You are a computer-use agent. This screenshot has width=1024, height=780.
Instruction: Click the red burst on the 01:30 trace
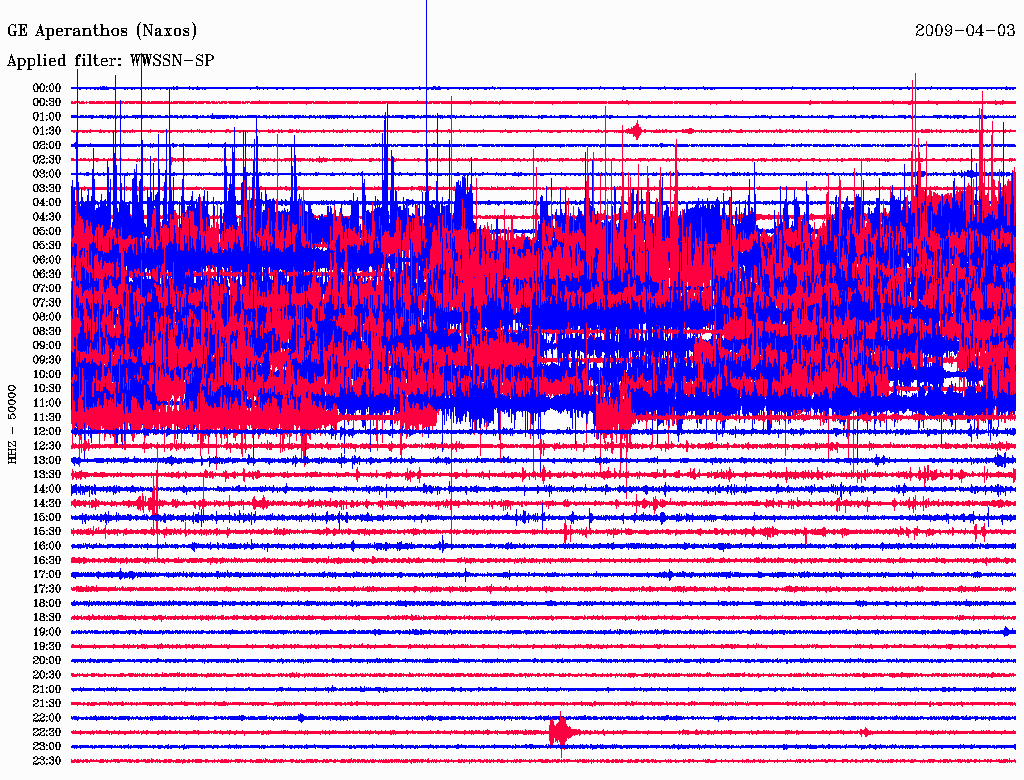[637, 130]
